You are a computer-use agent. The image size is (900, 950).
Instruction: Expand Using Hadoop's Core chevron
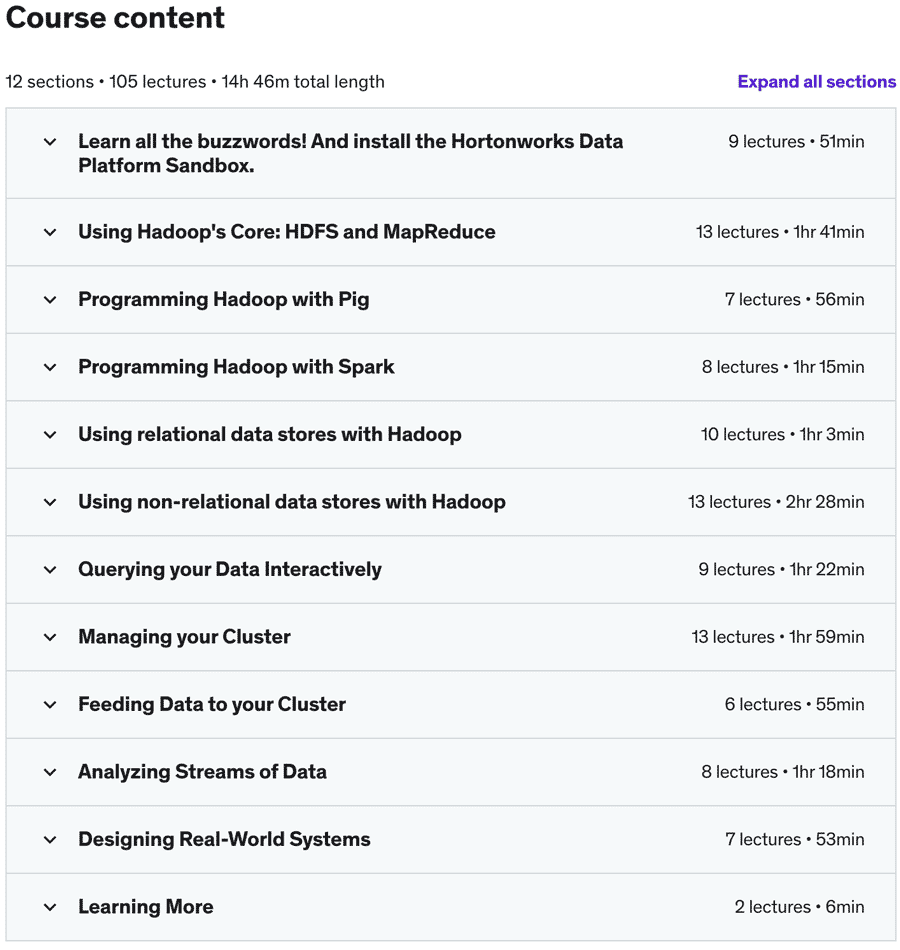pyautogui.click(x=50, y=232)
